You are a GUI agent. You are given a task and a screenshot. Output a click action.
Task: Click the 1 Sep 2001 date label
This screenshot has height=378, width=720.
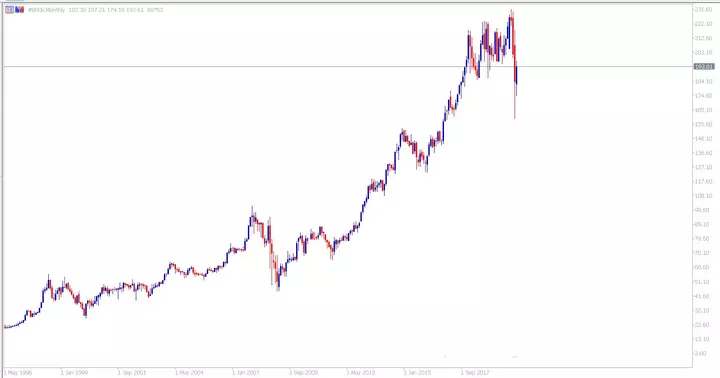click(x=132, y=372)
